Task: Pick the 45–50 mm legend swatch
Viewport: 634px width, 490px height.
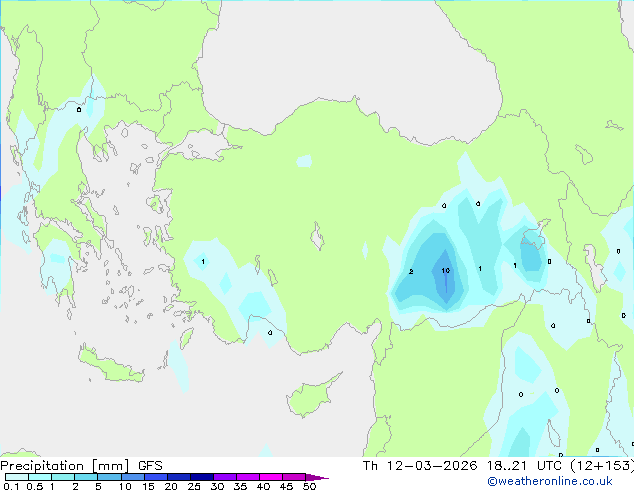Action: pyautogui.click(x=294, y=477)
